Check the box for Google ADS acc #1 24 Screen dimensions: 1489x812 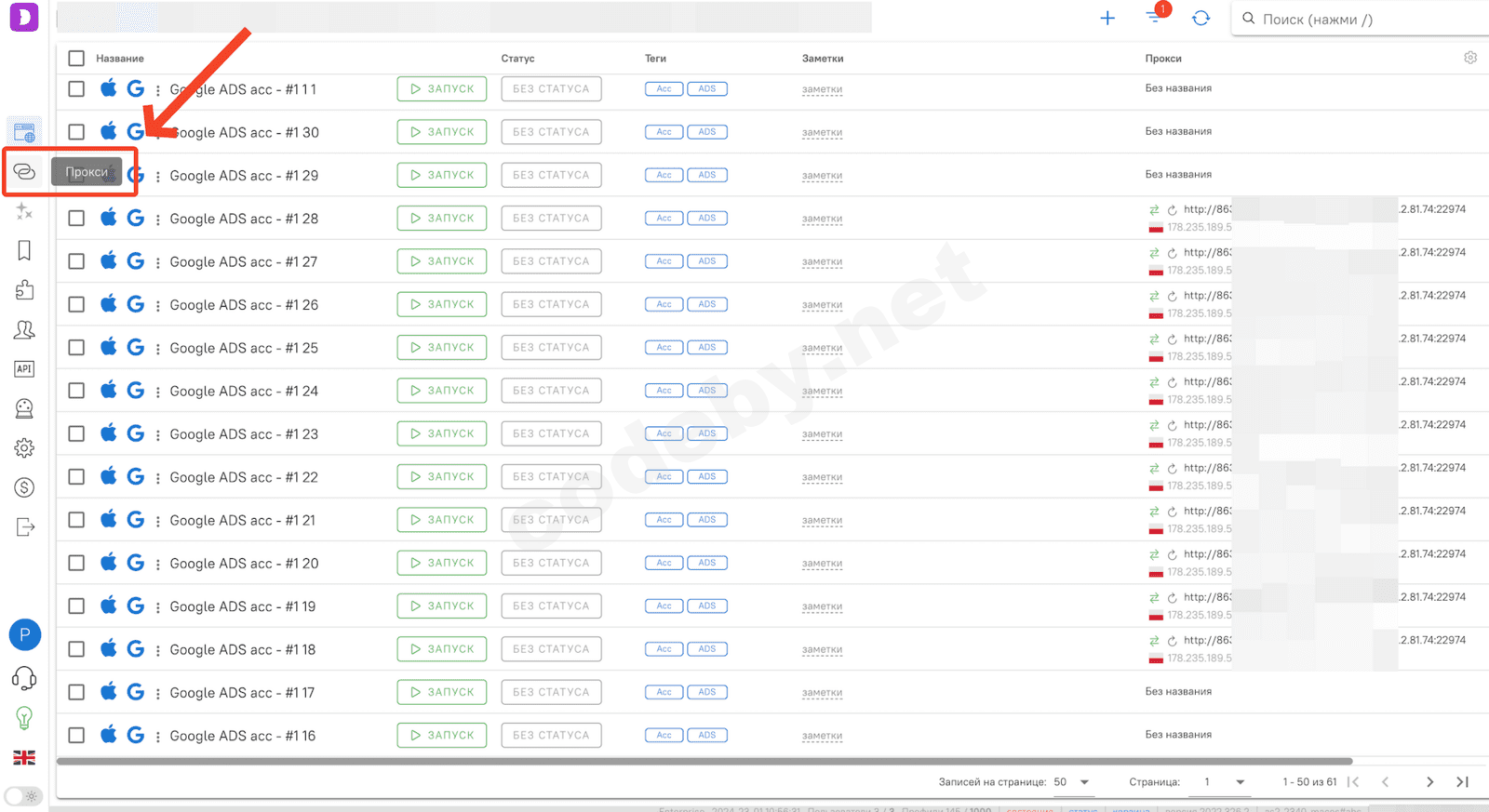point(76,391)
